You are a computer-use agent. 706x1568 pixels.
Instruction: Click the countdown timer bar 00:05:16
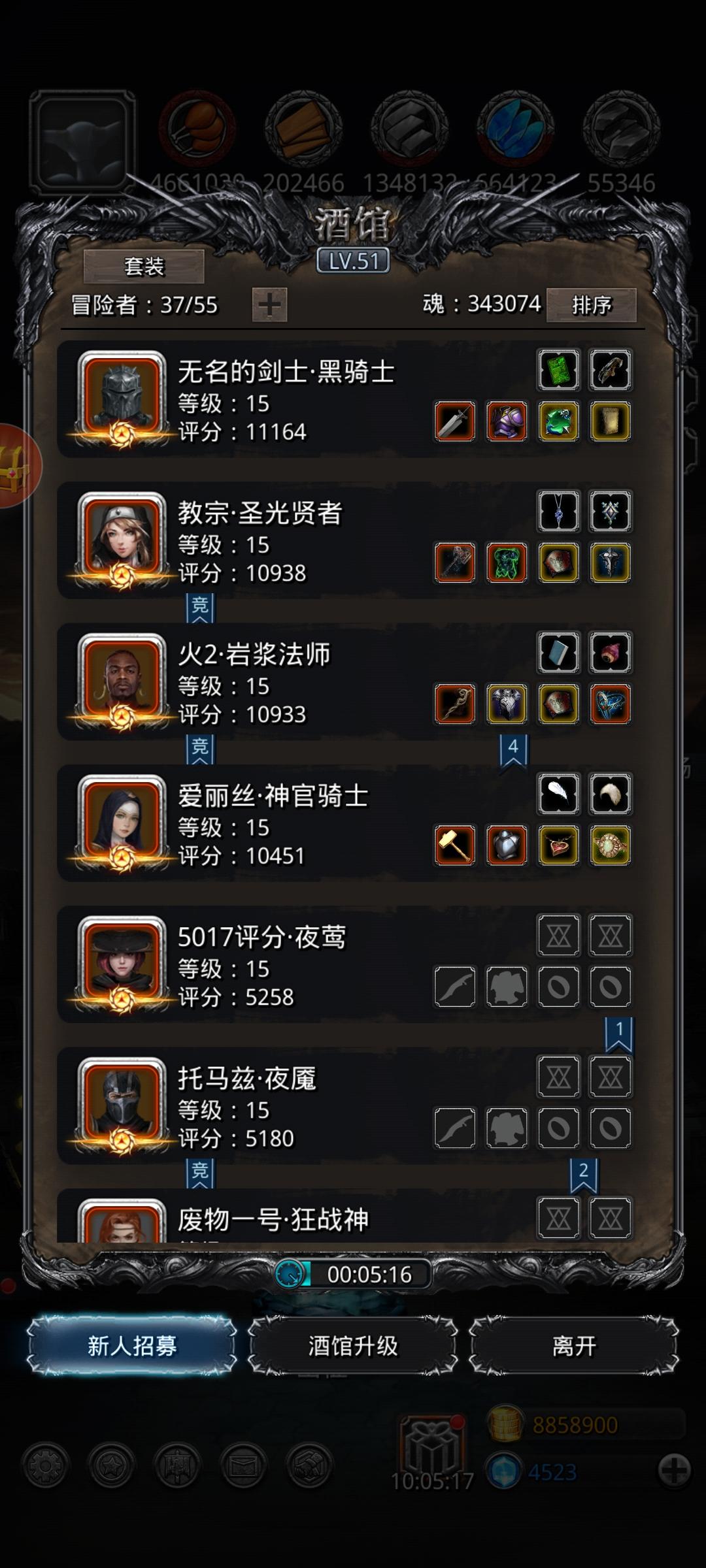(353, 1274)
